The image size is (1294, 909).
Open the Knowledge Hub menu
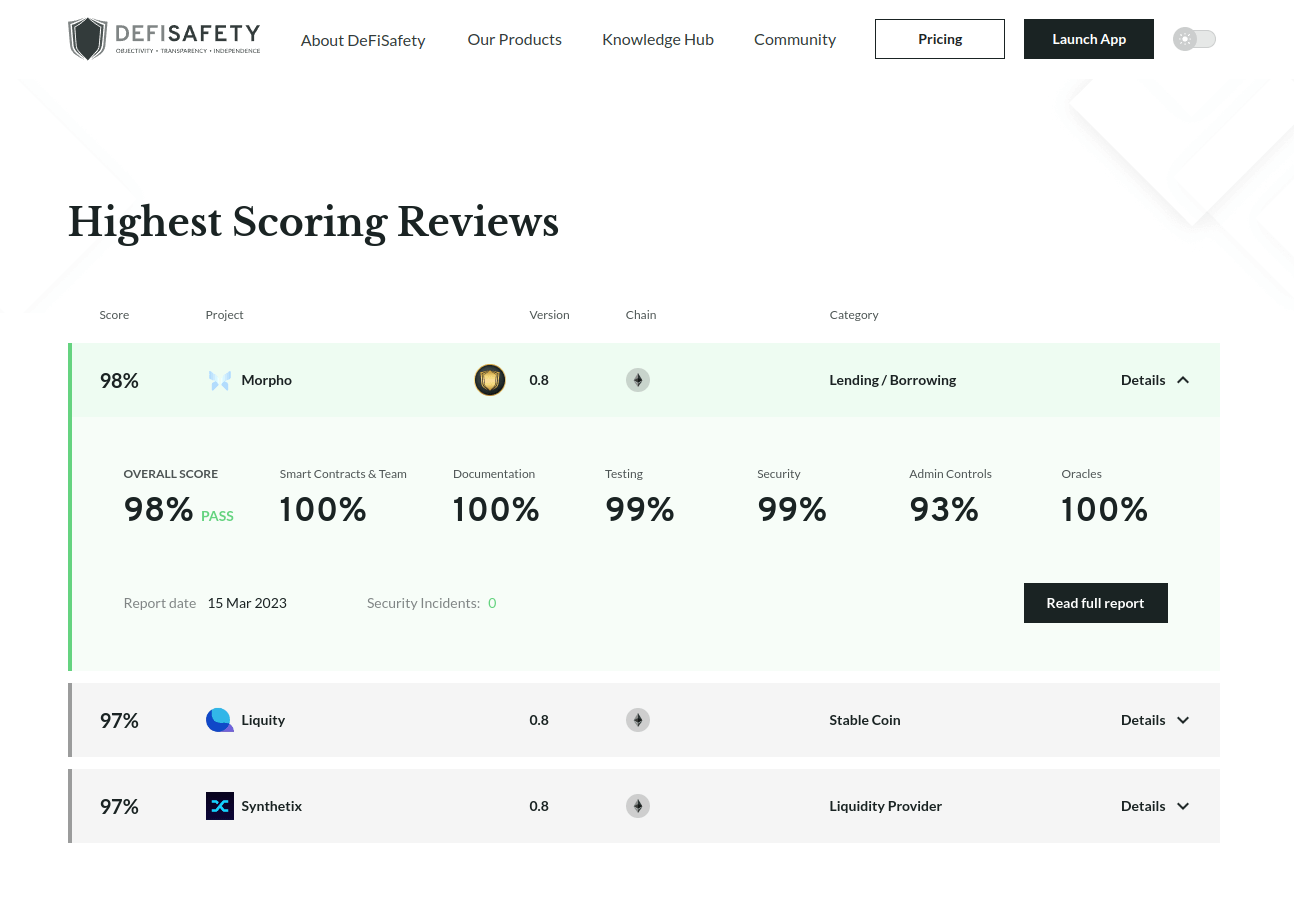tap(658, 40)
